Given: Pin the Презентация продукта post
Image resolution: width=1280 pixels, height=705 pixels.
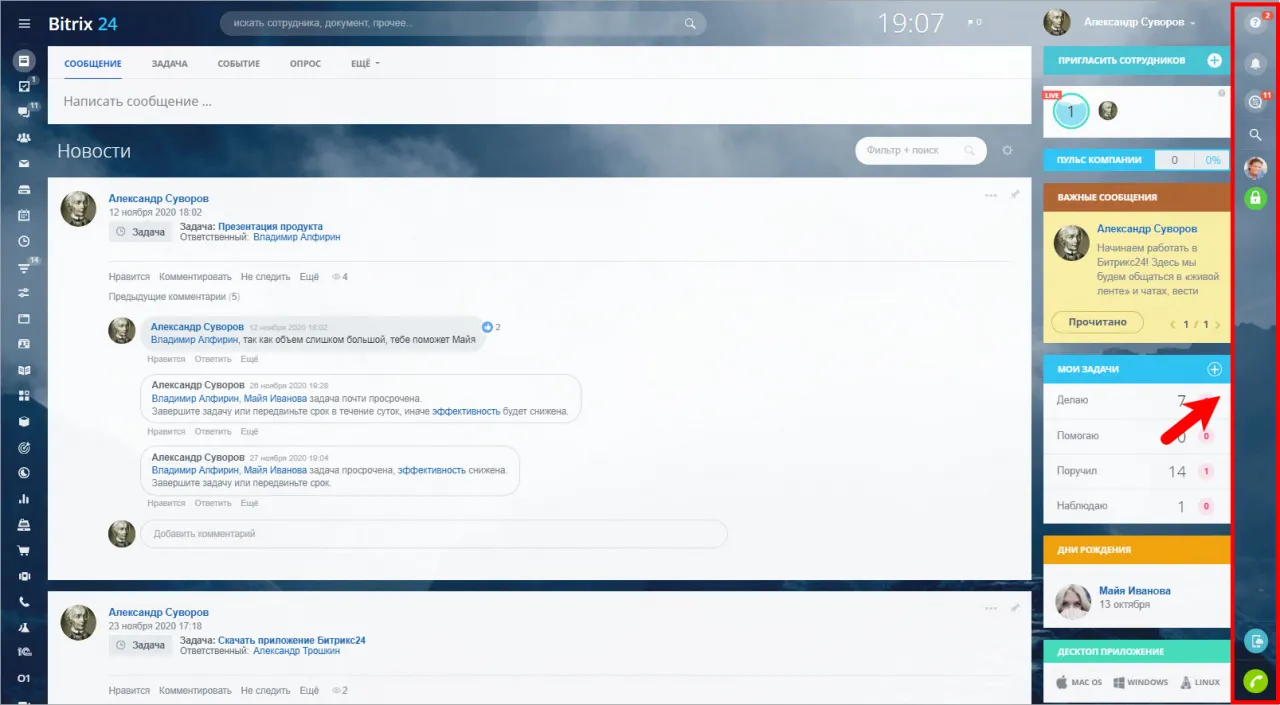Looking at the screenshot, I should coord(1015,195).
